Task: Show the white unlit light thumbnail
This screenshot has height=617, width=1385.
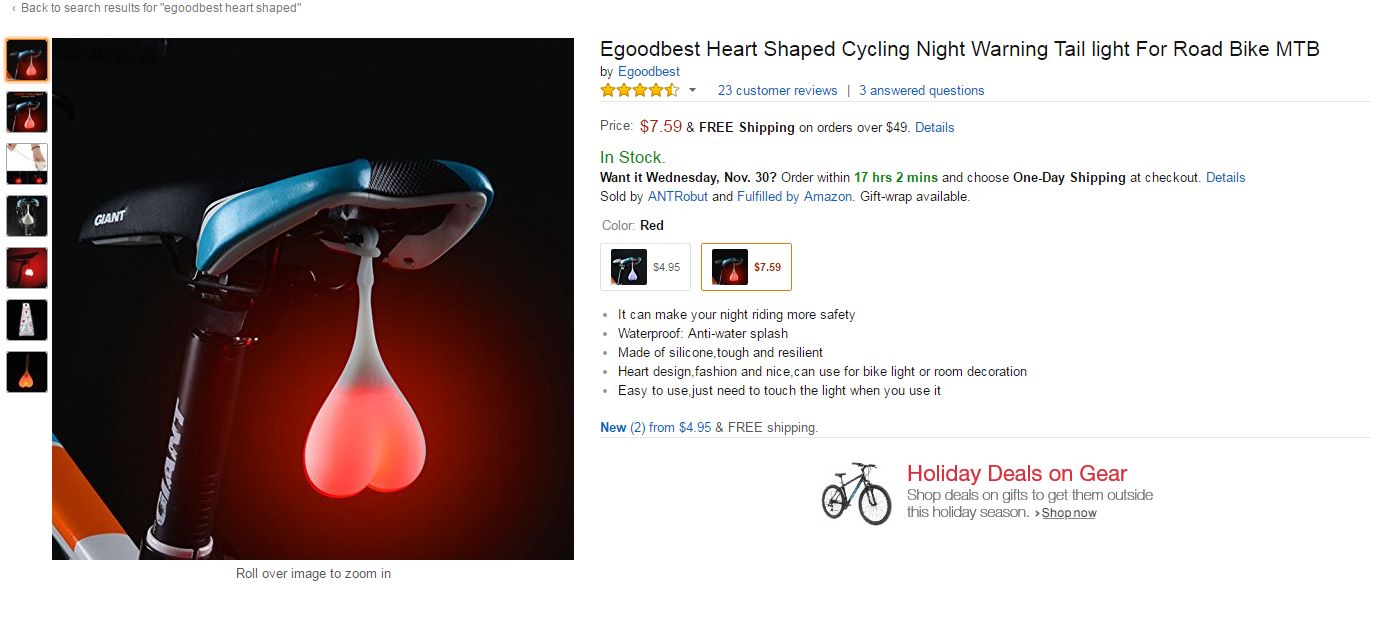Action: point(27,216)
